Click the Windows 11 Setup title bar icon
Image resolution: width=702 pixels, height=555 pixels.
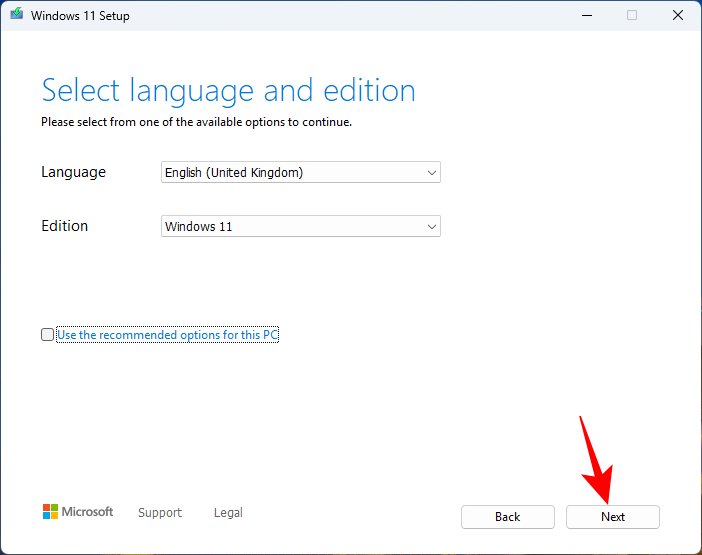pos(16,15)
